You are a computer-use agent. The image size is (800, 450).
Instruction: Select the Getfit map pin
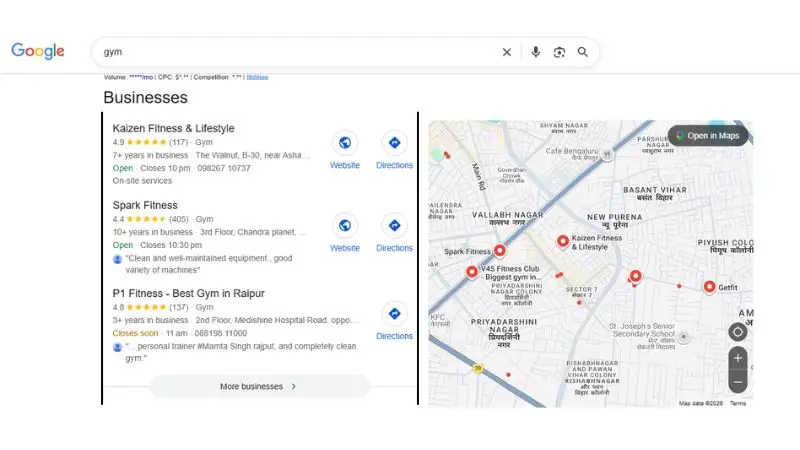click(709, 287)
